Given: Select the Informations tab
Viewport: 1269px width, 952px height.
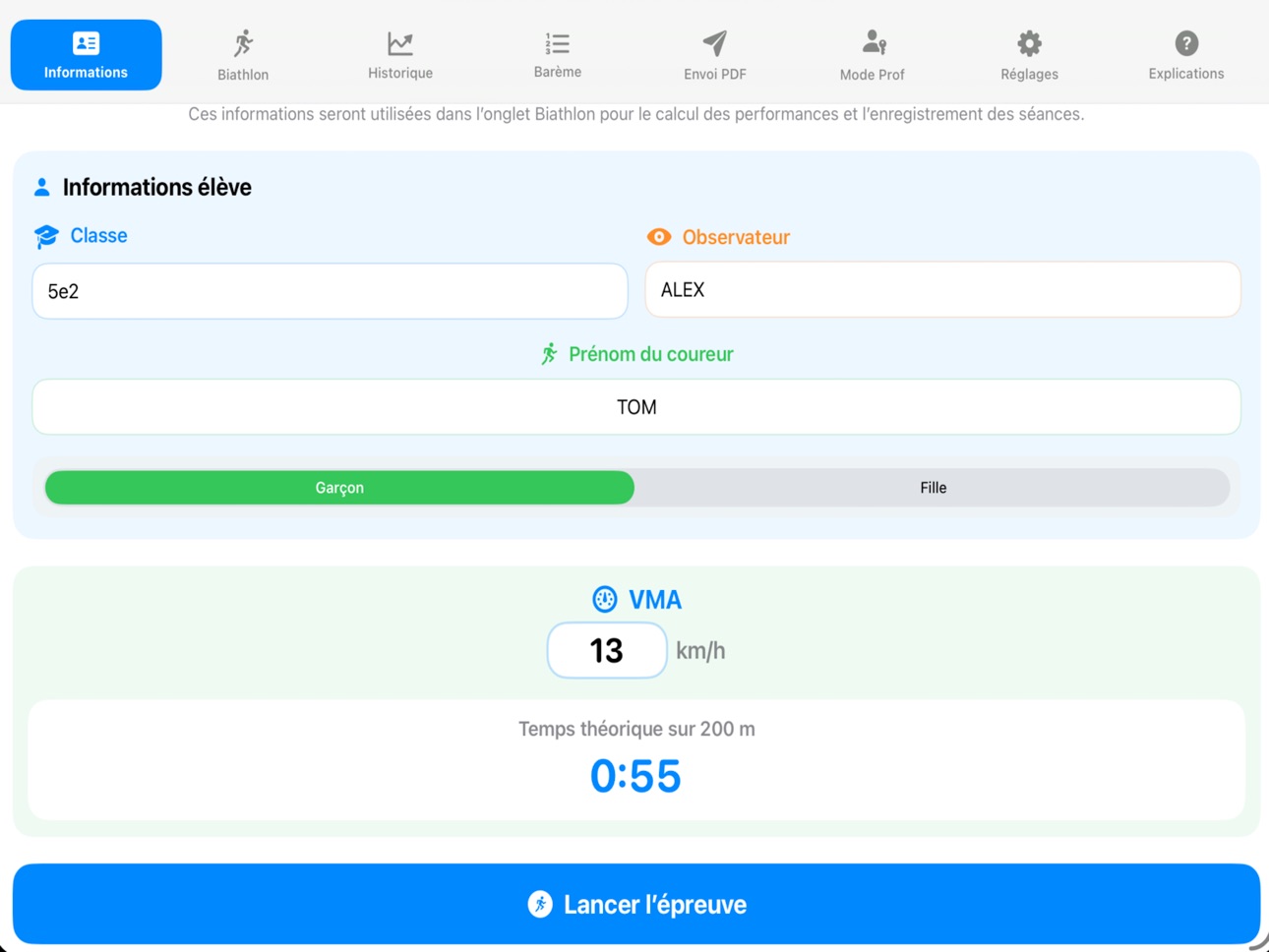Looking at the screenshot, I should click(86, 55).
